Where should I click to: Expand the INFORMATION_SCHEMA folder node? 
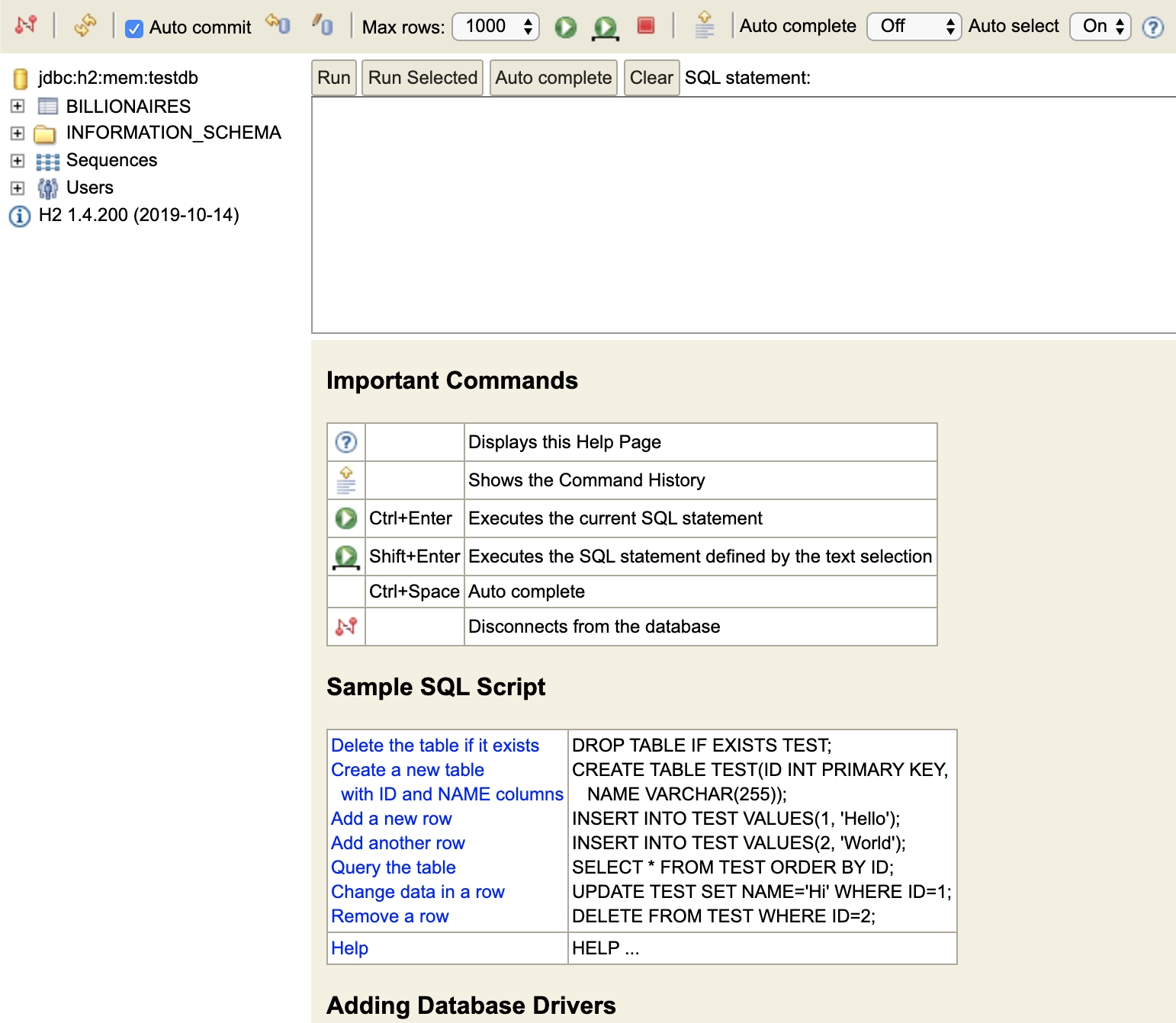(18, 133)
